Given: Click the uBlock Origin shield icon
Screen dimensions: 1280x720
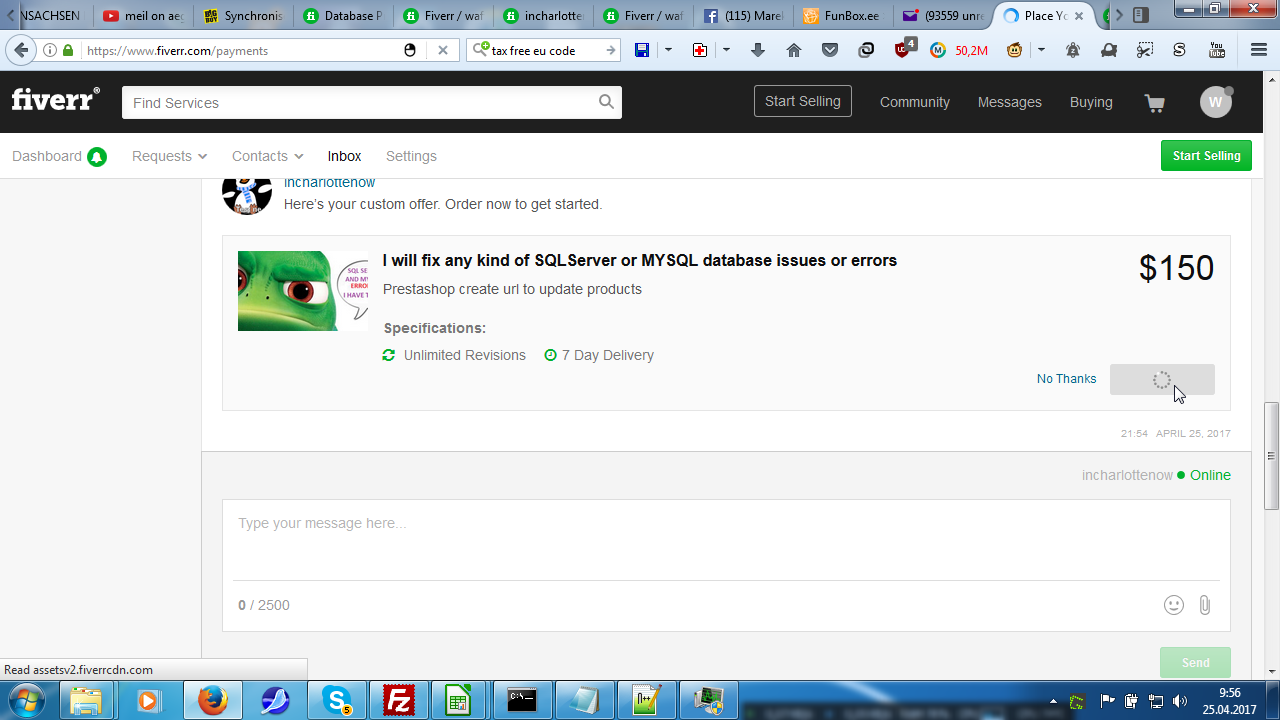Looking at the screenshot, I should [903, 50].
